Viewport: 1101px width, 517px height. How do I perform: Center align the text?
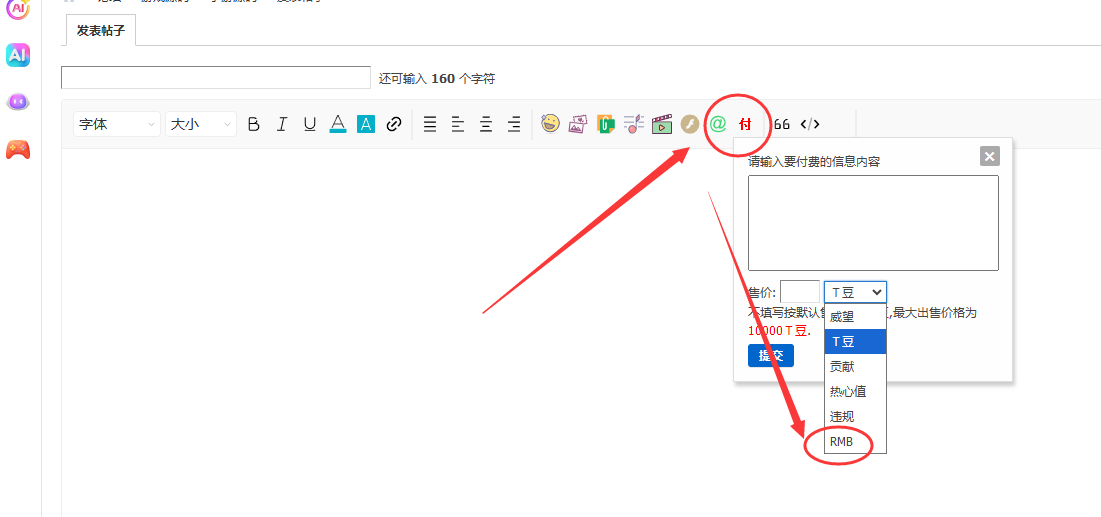486,124
